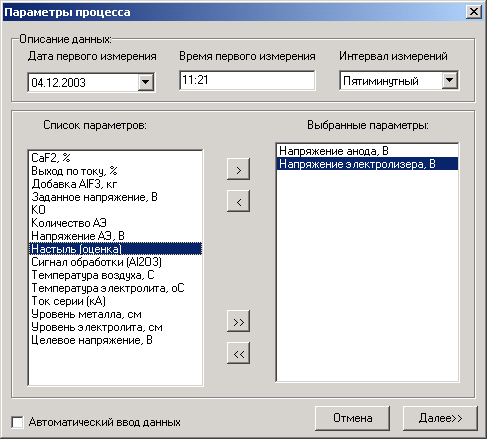
Task: Select Уровень металла, см list item
Action: pyautogui.click(x=115, y=314)
